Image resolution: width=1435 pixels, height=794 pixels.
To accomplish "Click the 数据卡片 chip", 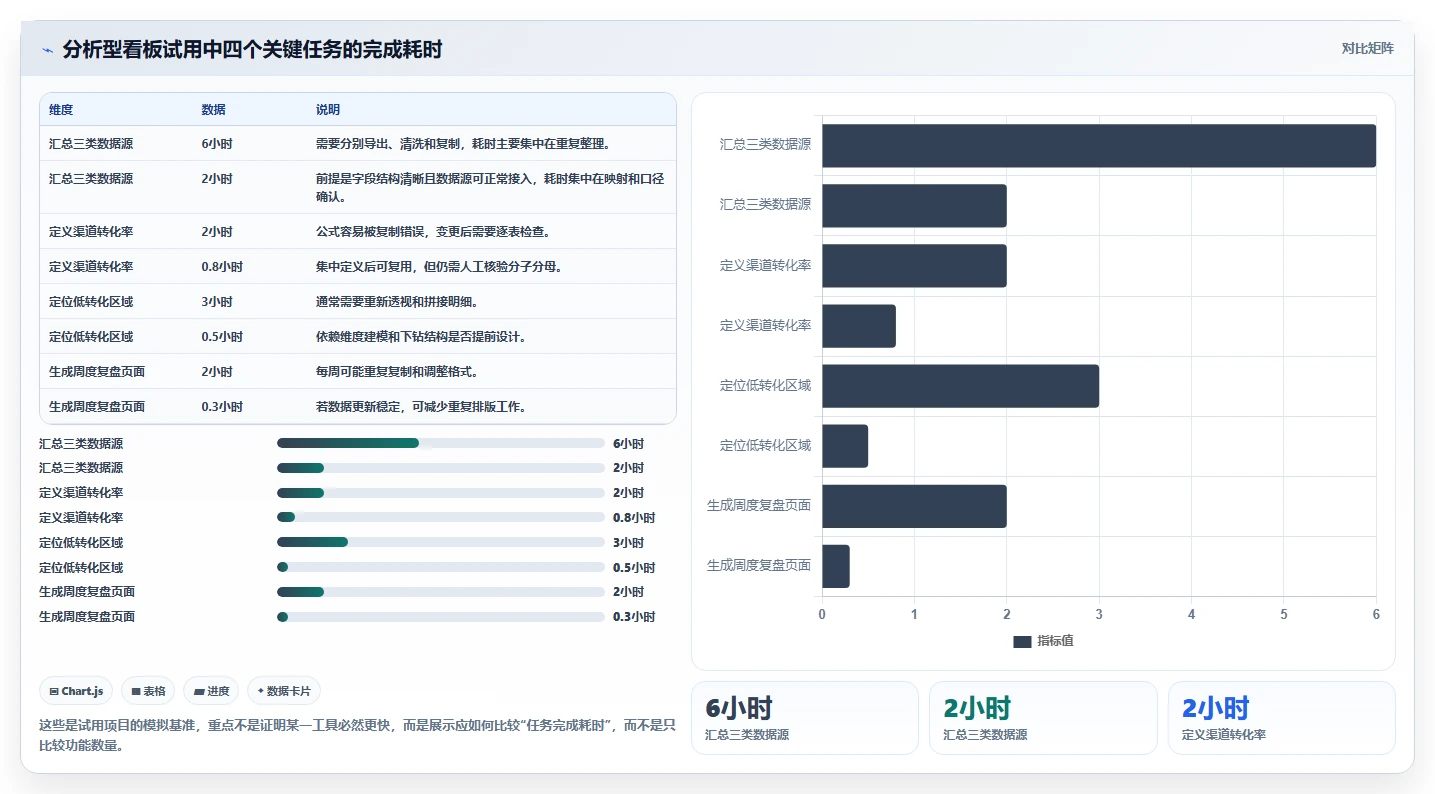I will click(284, 691).
